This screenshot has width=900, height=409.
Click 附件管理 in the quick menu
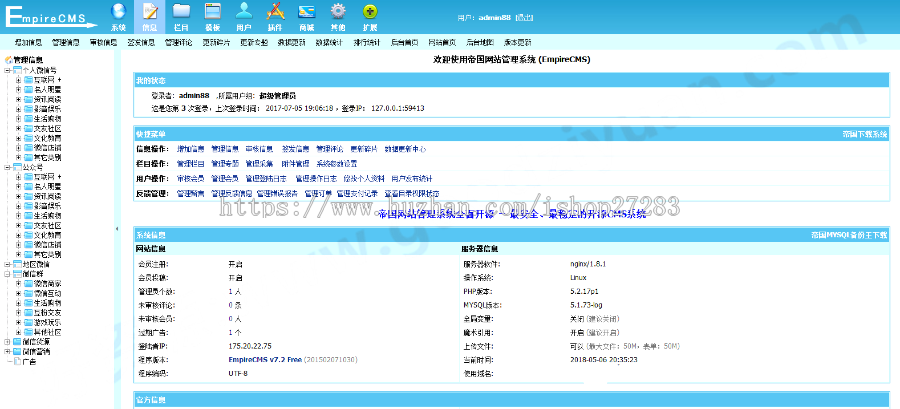click(x=295, y=163)
